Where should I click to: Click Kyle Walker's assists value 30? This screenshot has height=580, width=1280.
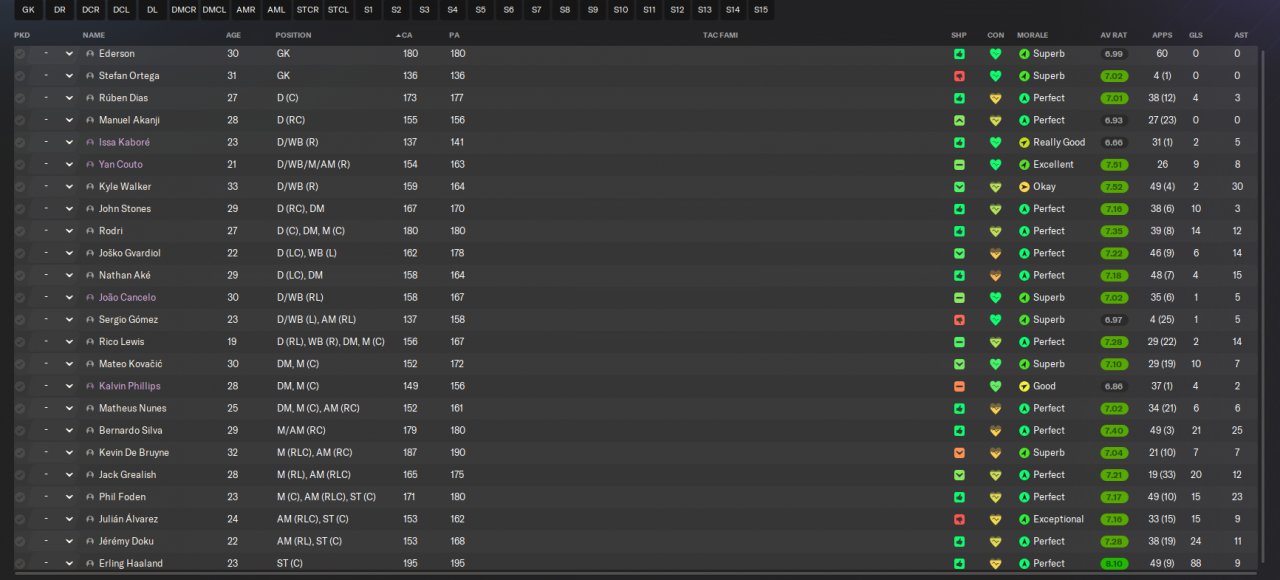[1237, 187]
